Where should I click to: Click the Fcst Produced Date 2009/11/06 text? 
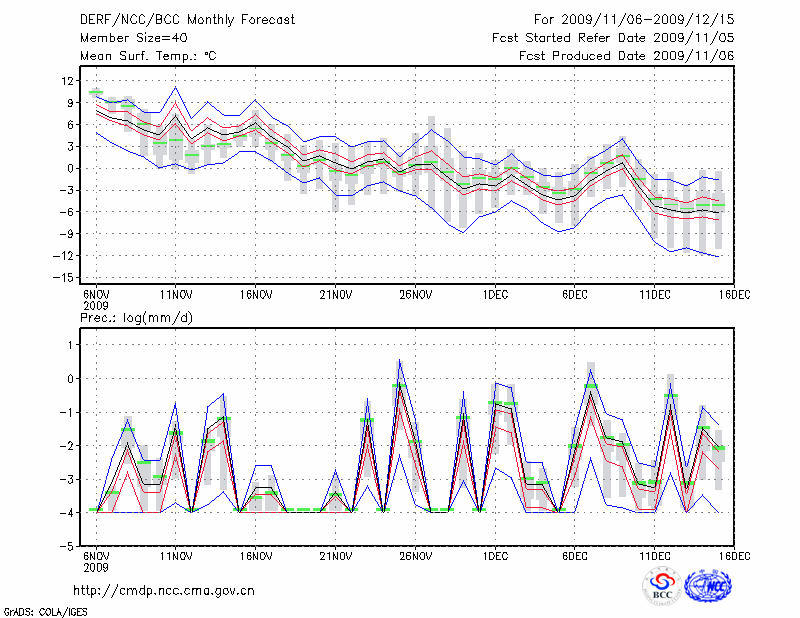click(627, 56)
